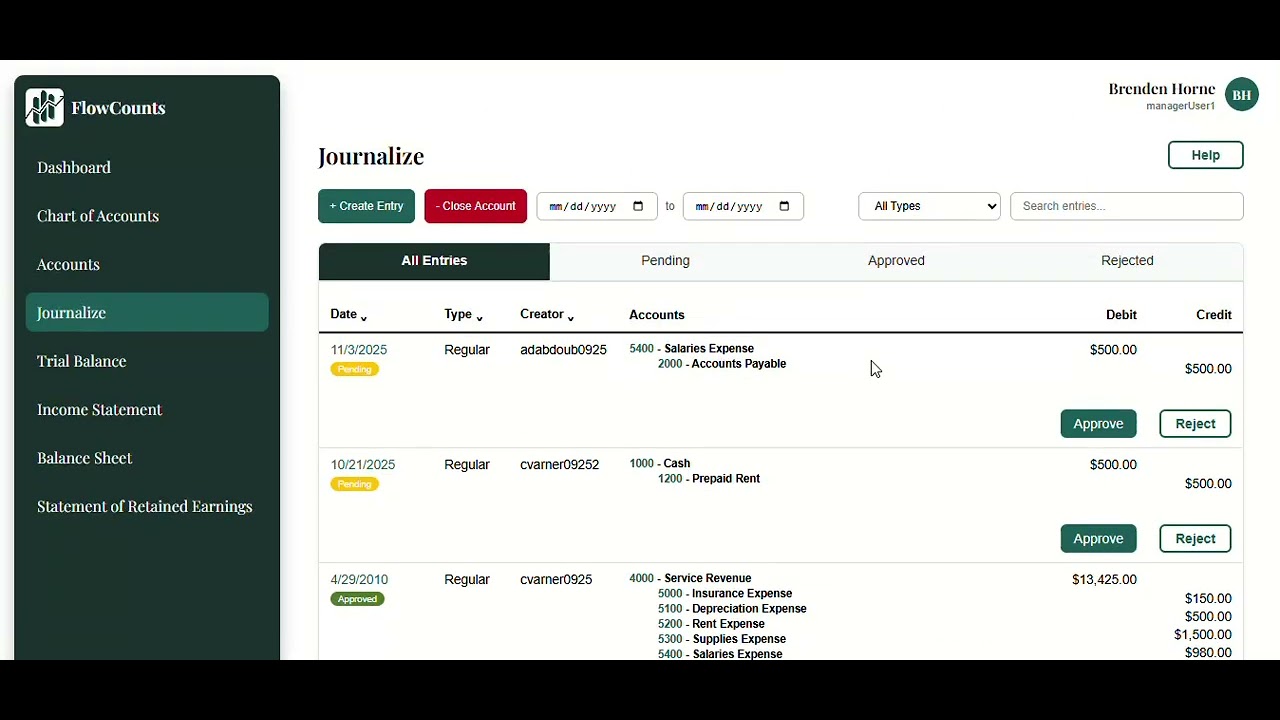Open Accounts in sidebar
Screen dimensions: 1280x720
coord(147,264)
